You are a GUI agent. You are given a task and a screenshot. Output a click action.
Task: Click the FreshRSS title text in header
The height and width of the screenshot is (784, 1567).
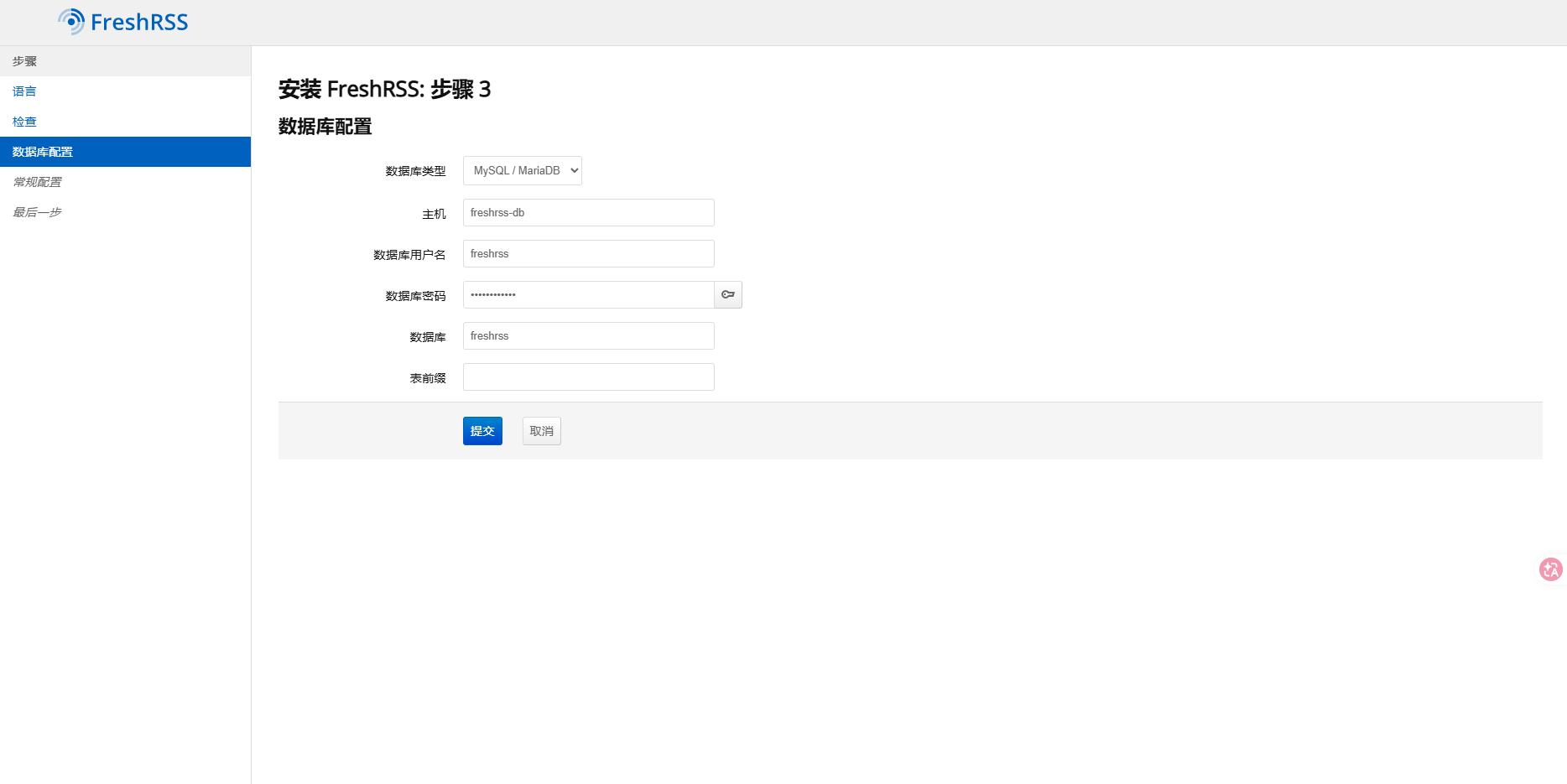click(x=139, y=23)
